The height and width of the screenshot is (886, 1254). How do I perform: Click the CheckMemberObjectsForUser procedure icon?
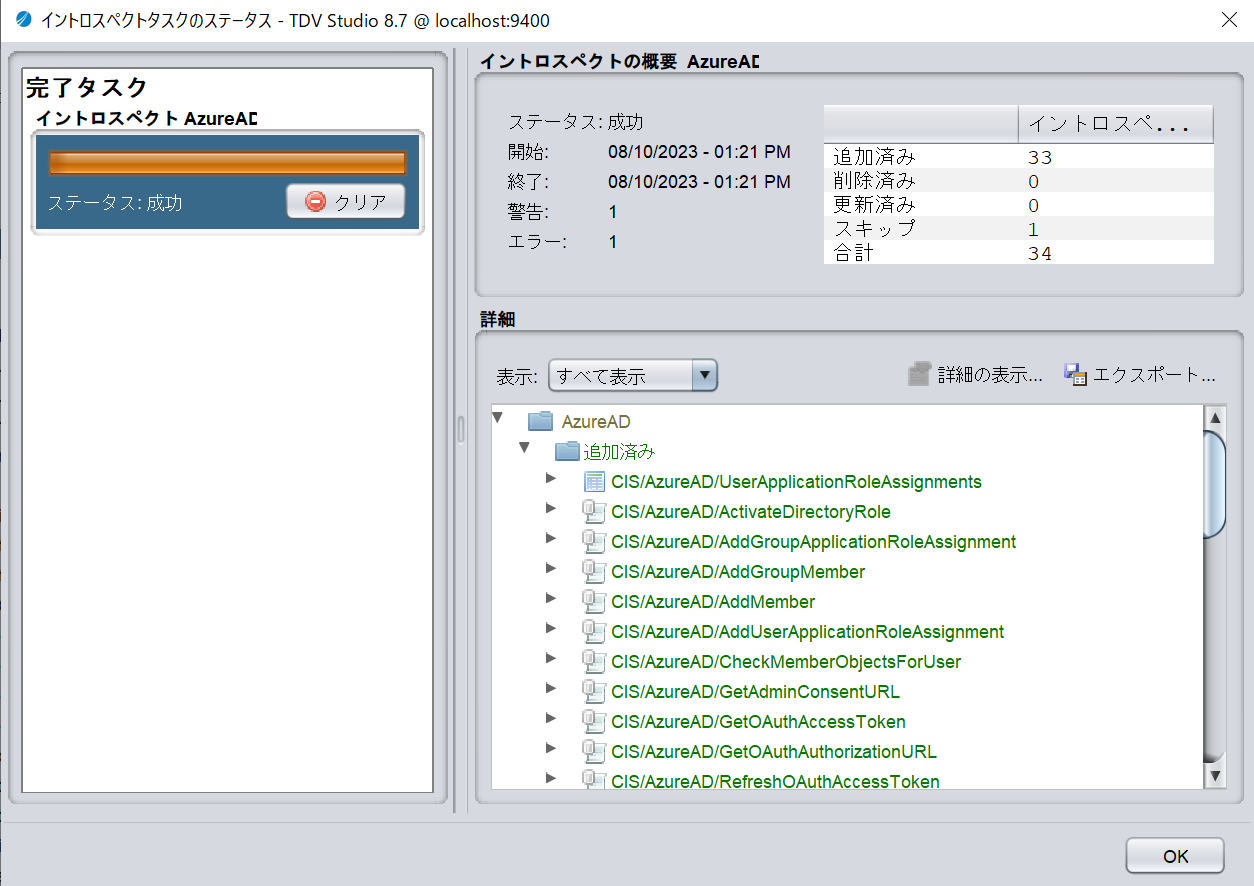pos(595,662)
